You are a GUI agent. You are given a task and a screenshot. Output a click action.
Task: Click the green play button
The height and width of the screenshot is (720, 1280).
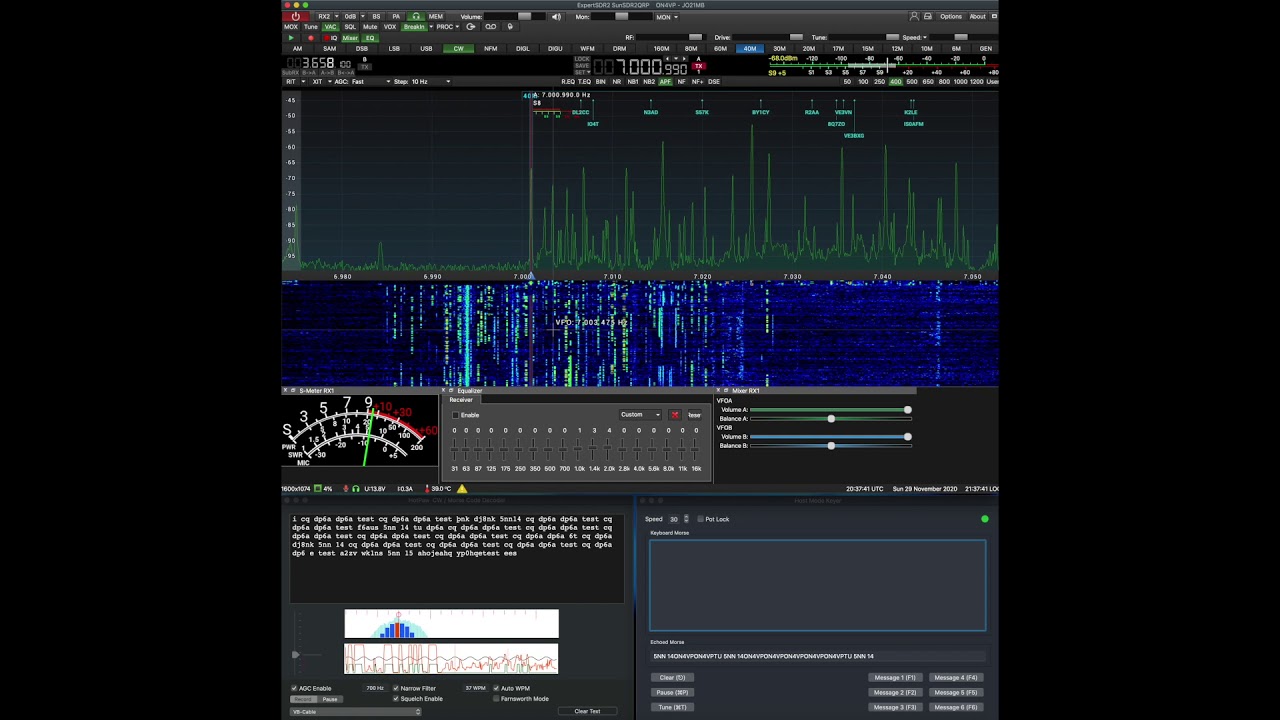[x=291, y=38]
